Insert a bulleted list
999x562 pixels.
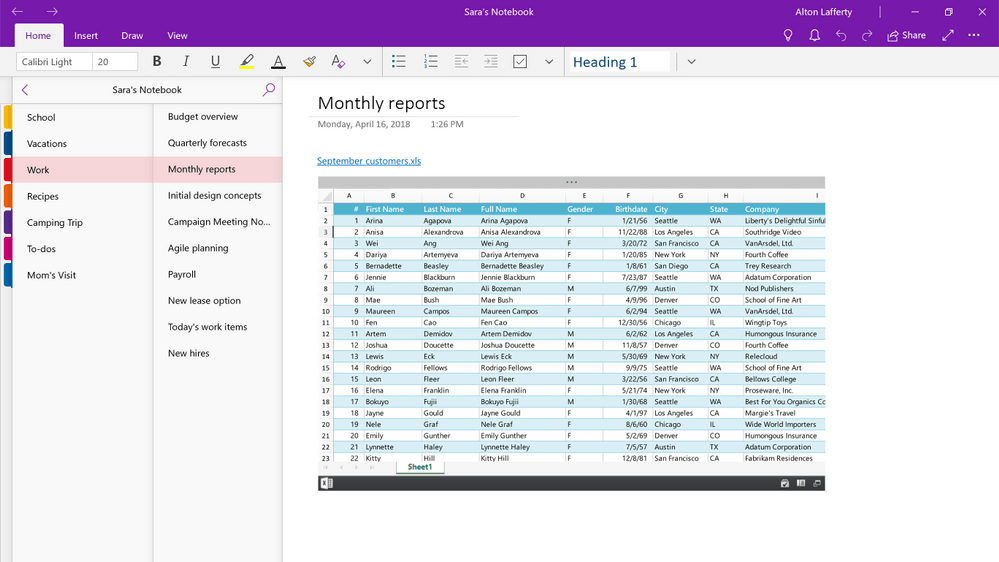click(399, 61)
